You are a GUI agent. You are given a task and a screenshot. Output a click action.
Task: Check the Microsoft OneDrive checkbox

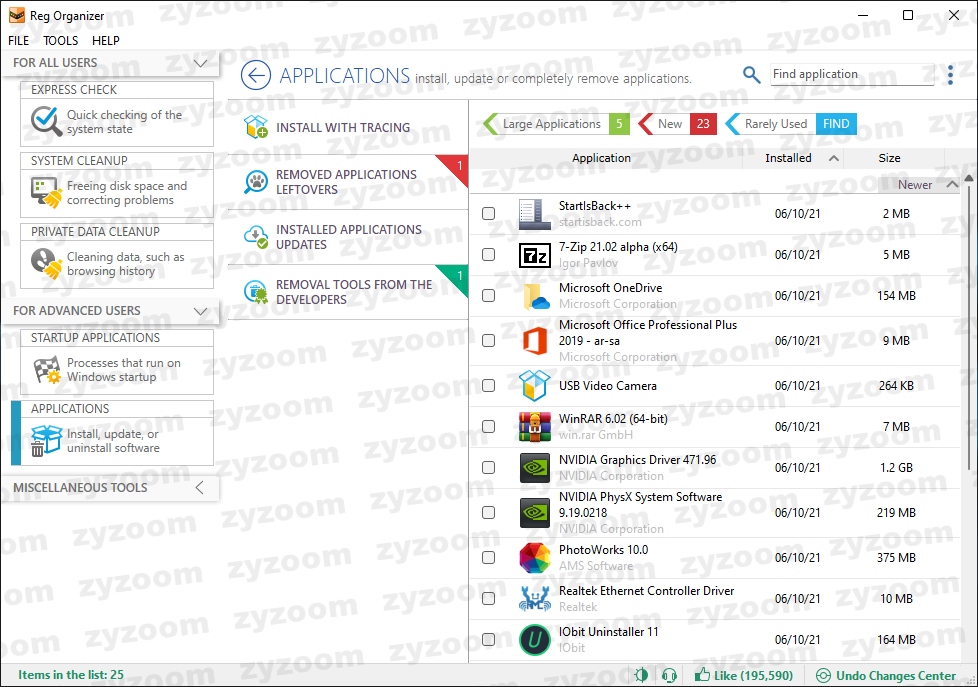[488, 296]
